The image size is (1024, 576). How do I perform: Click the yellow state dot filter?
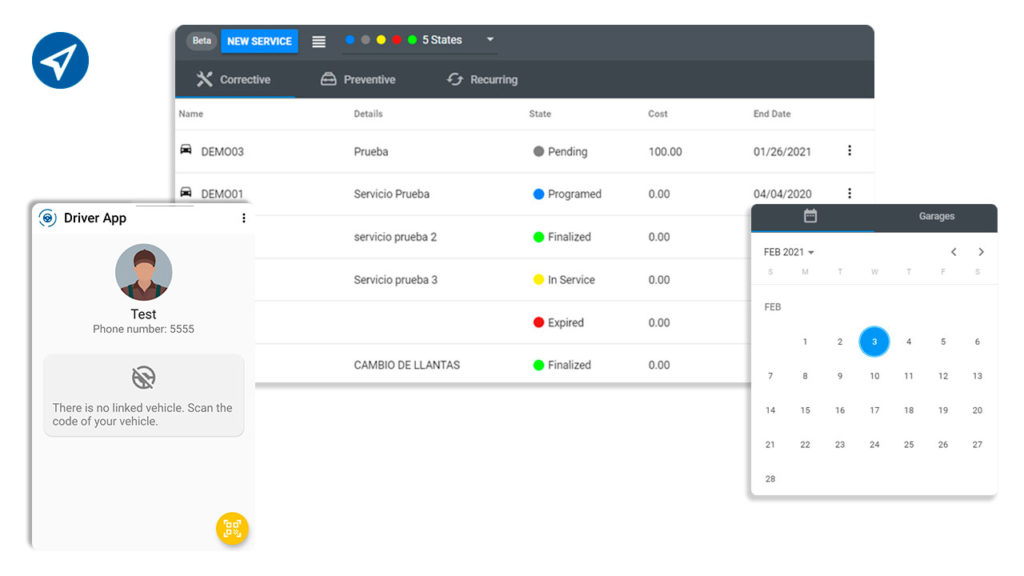click(x=381, y=40)
